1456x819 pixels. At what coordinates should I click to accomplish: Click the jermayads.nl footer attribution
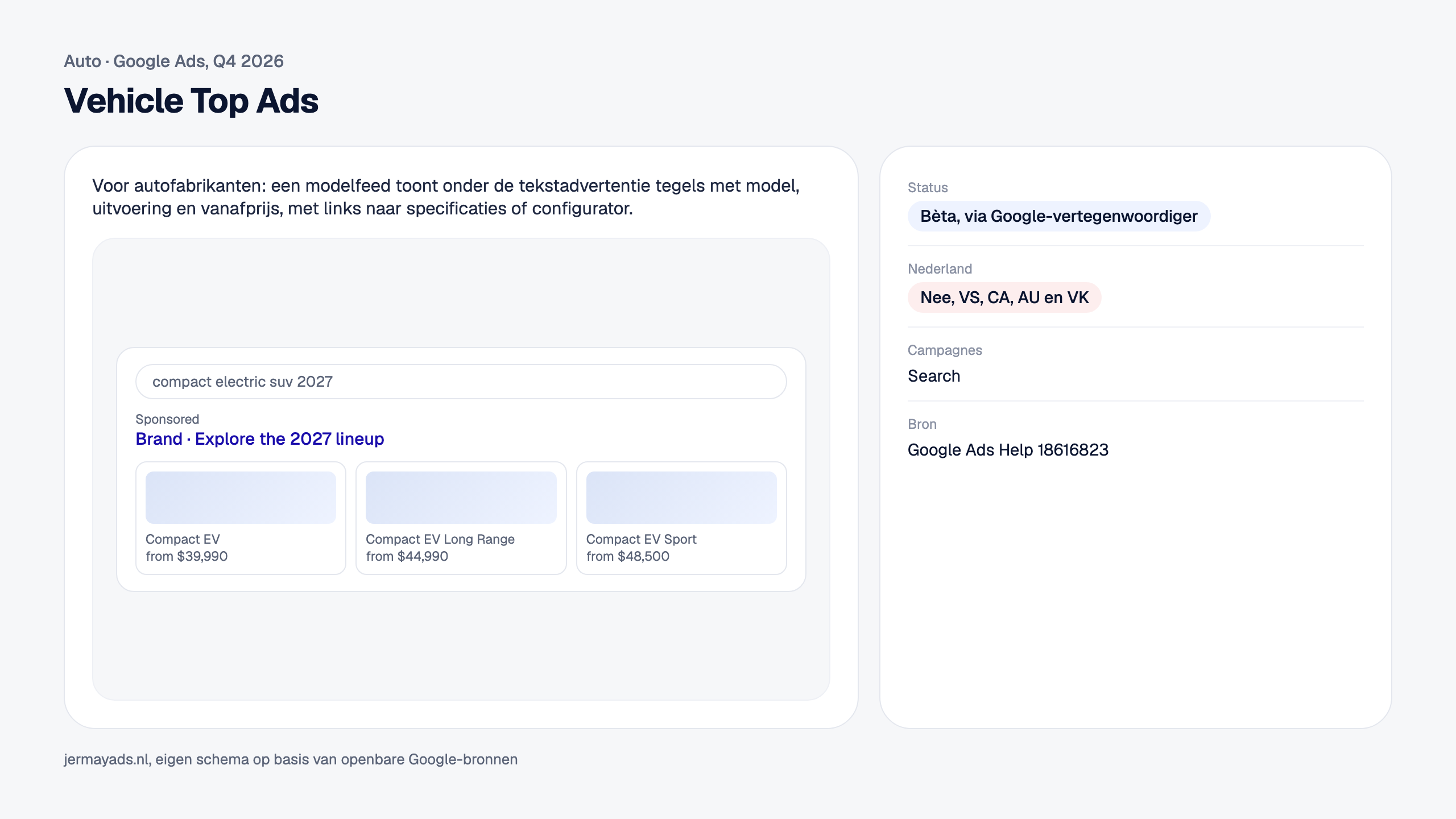click(x=291, y=759)
